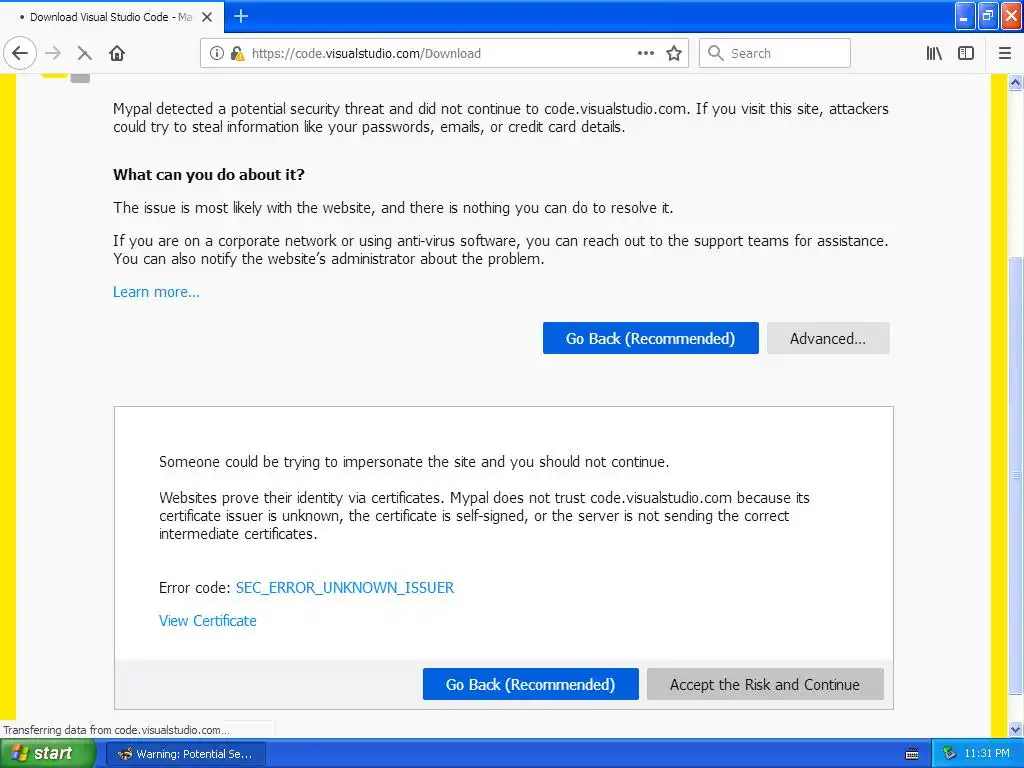Toggle the sidebar view icon
Image resolution: width=1024 pixels, height=768 pixels.
pos(966,53)
